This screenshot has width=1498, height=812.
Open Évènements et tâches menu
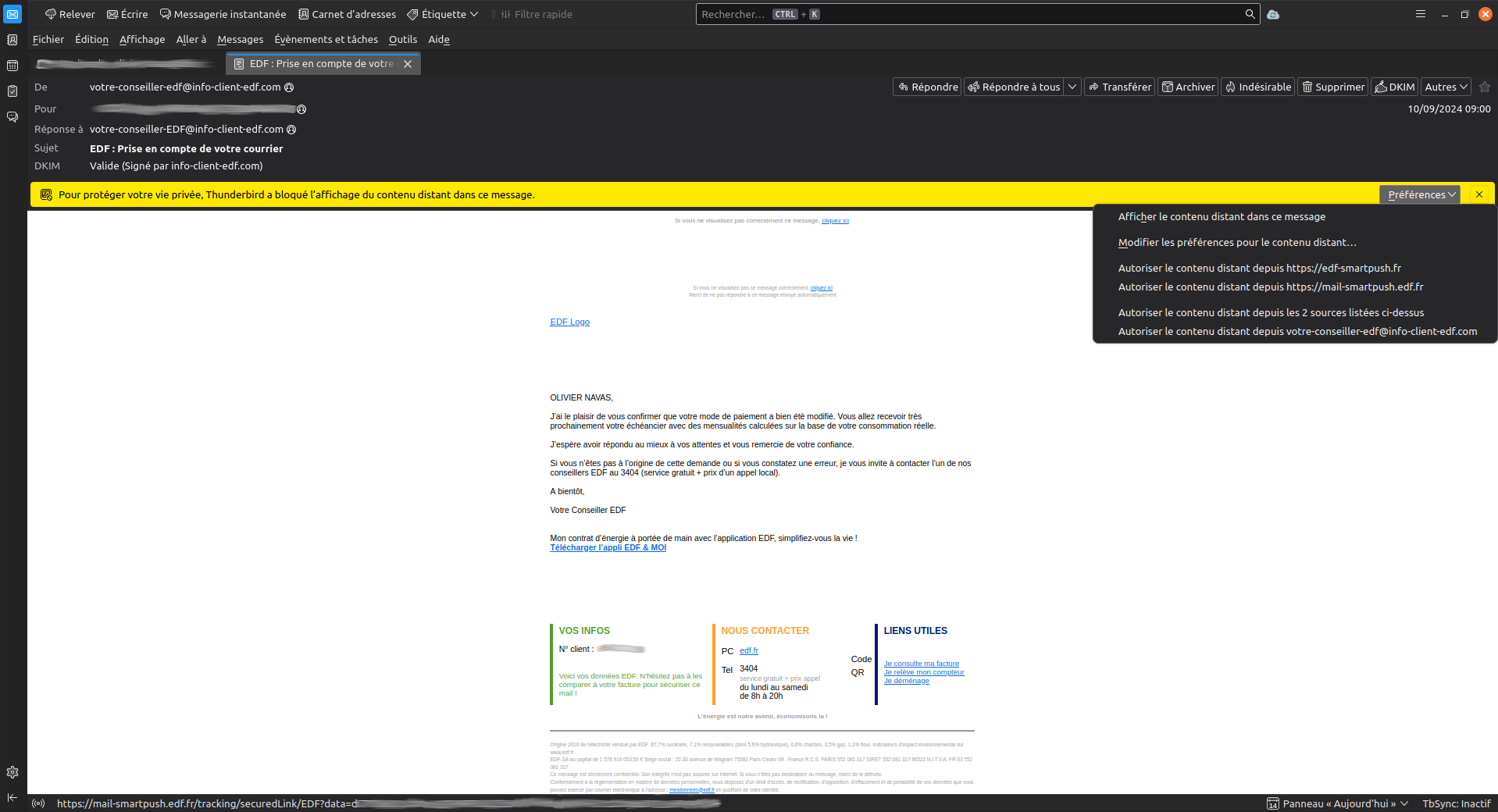click(x=326, y=39)
